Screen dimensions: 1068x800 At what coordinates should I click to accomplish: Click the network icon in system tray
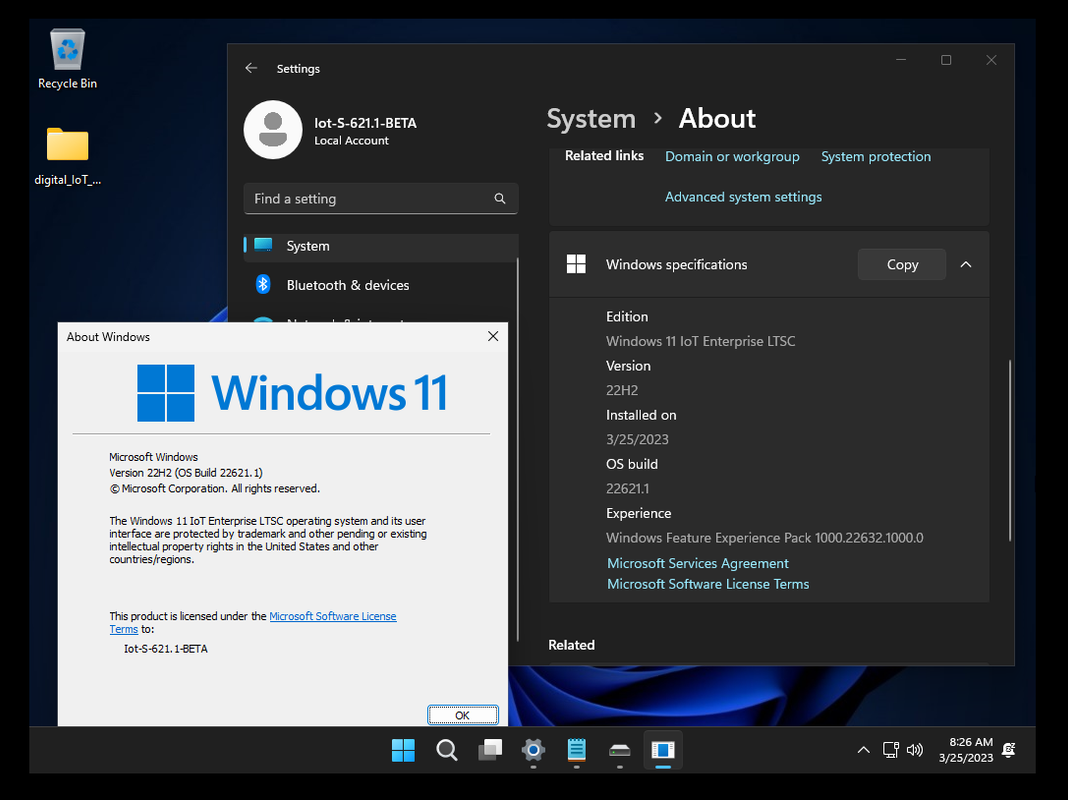(890, 750)
